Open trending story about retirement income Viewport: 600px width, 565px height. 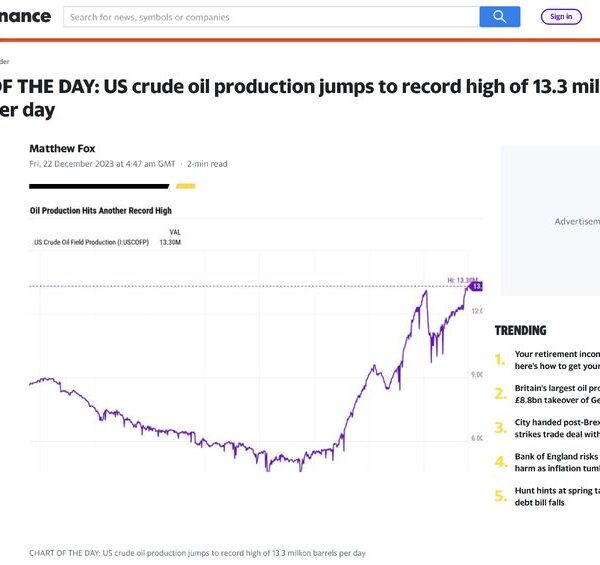click(x=557, y=360)
